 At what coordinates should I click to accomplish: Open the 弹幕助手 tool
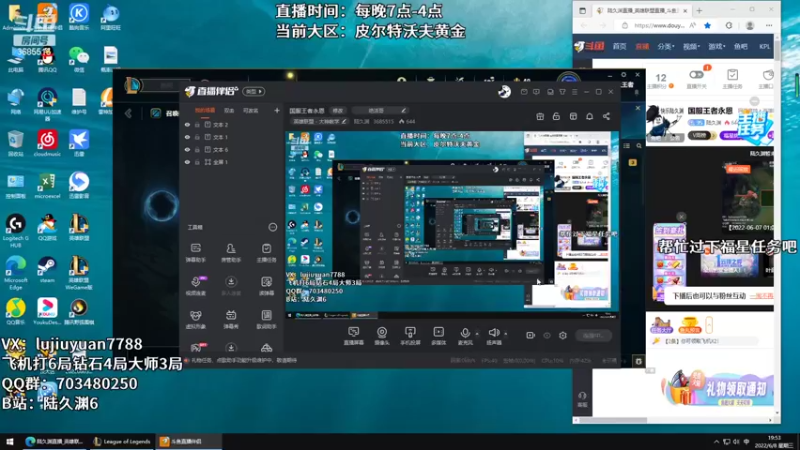(x=195, y=253)
